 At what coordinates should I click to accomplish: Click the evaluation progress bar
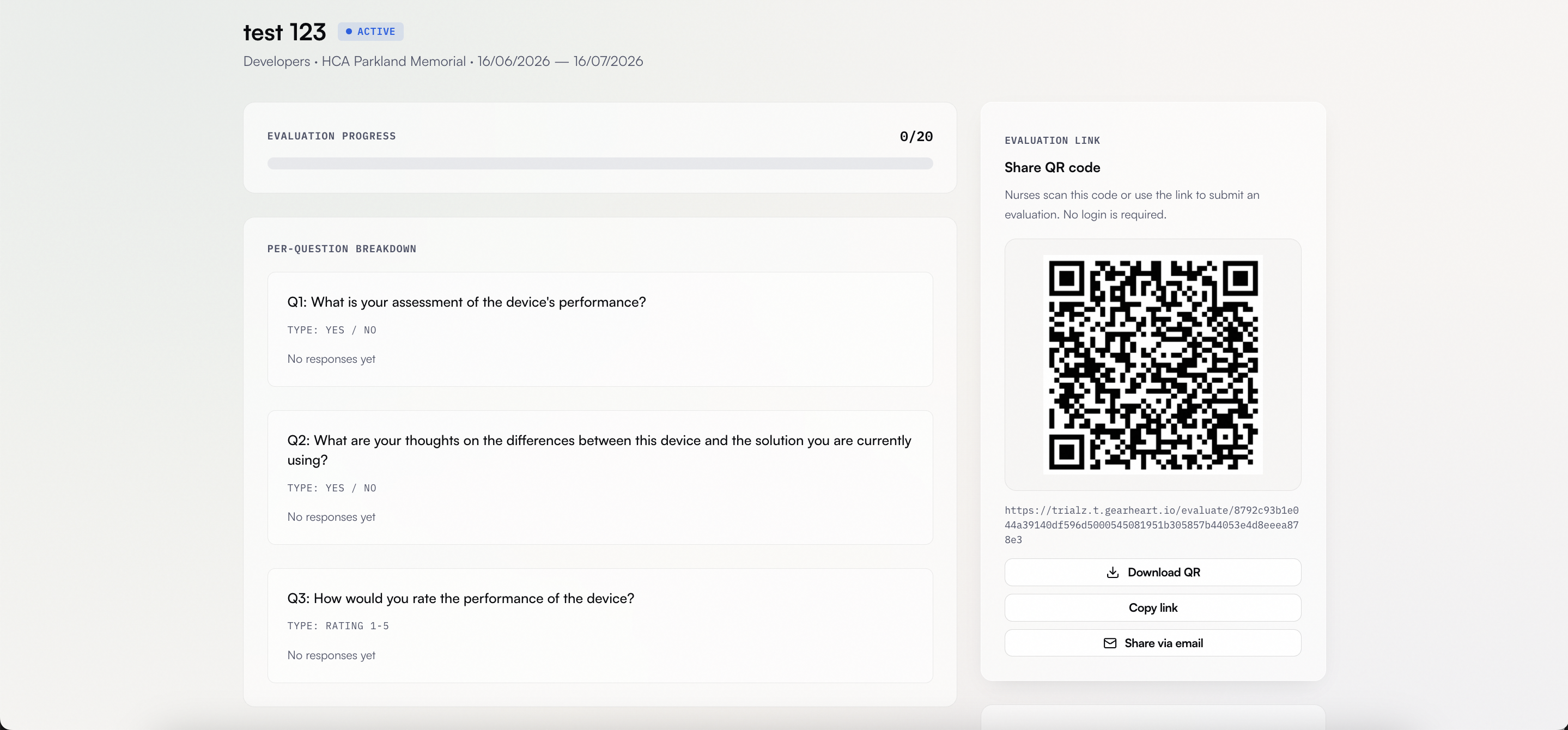point(599,163)
